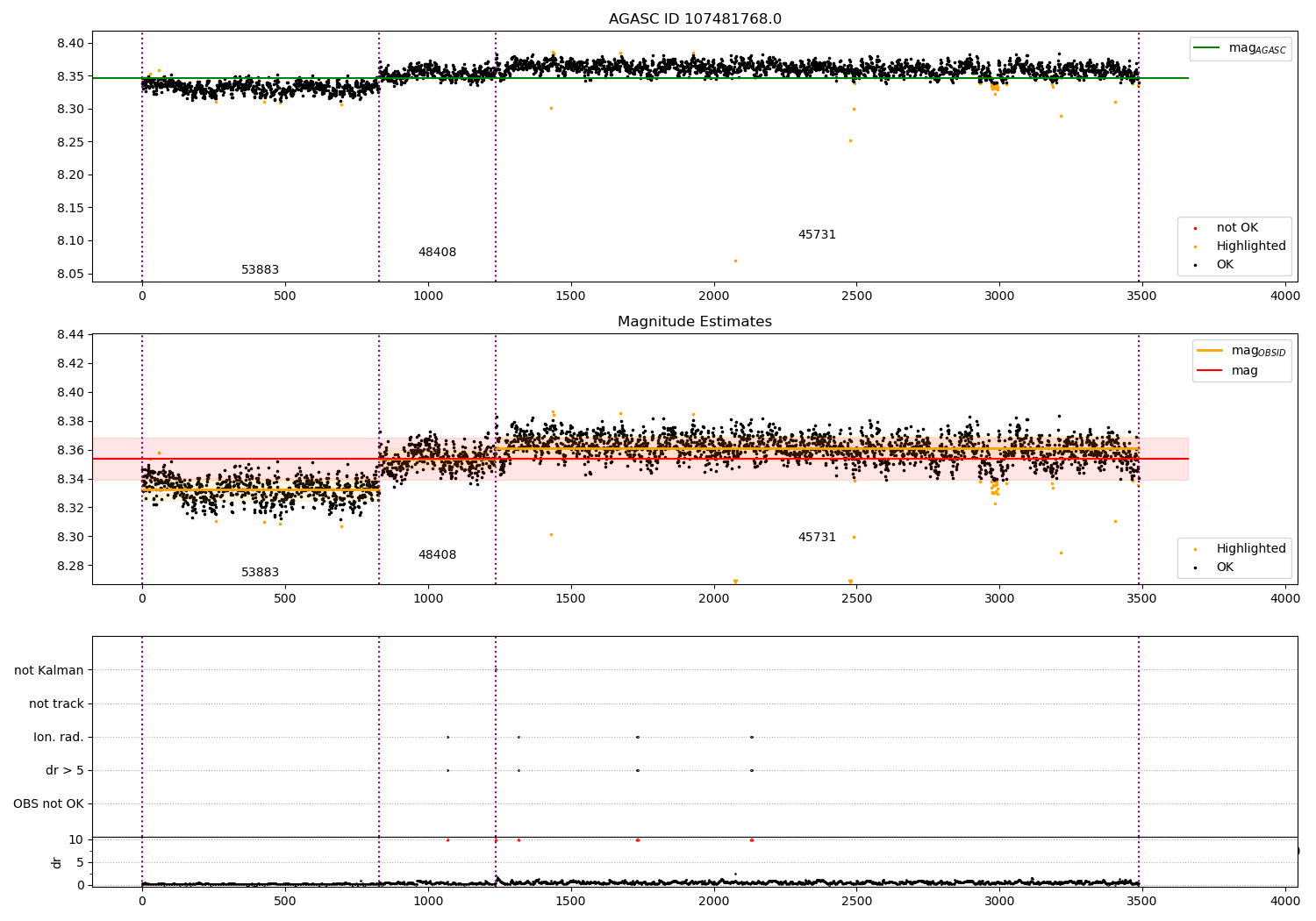The height and width of the screenshot is (921, 1316).
Task: Click the dr axis tick labeled 5
Action: coord(81,862)
